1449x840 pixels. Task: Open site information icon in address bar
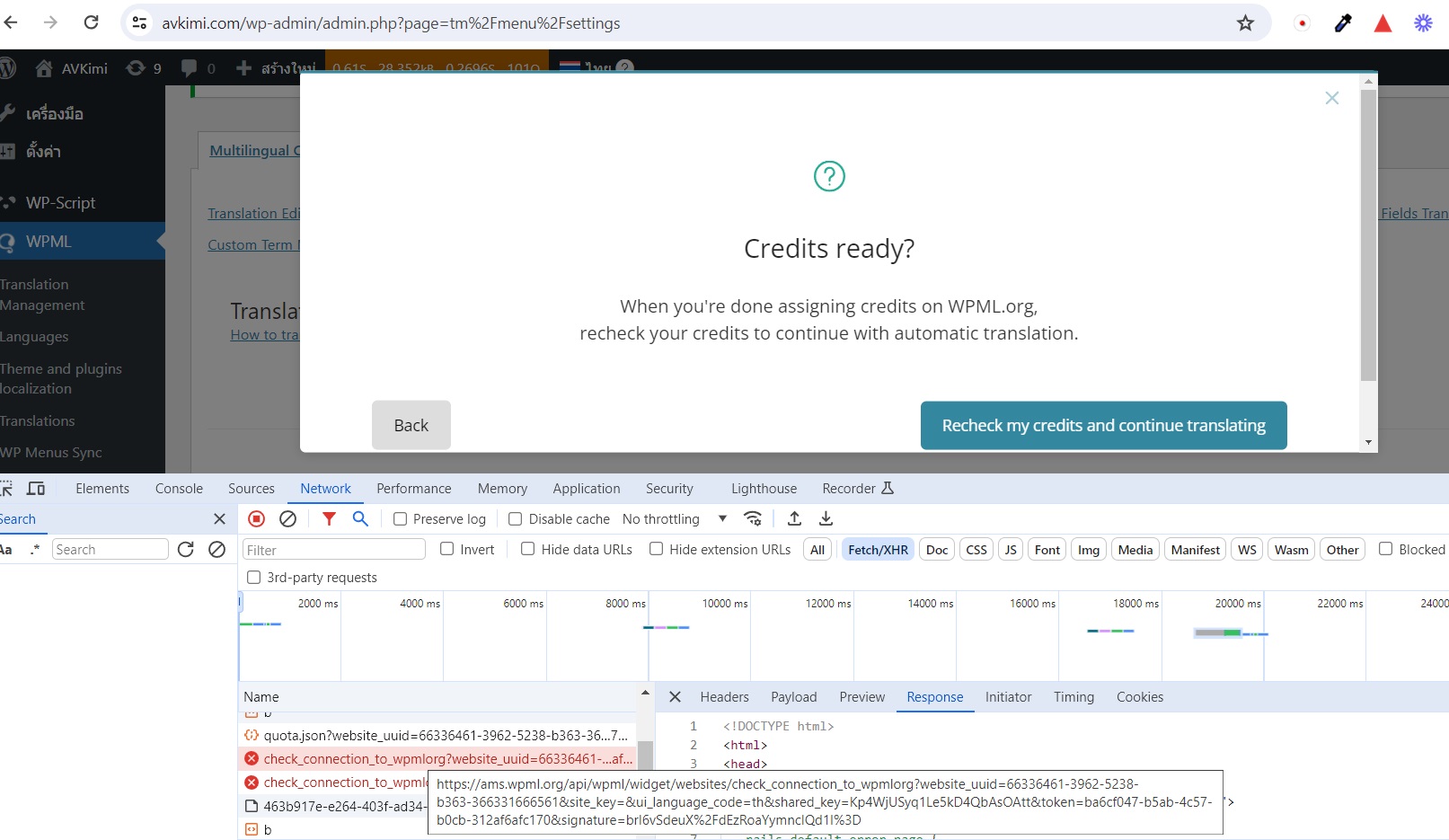pyautogui.click(x=139, y=22)
